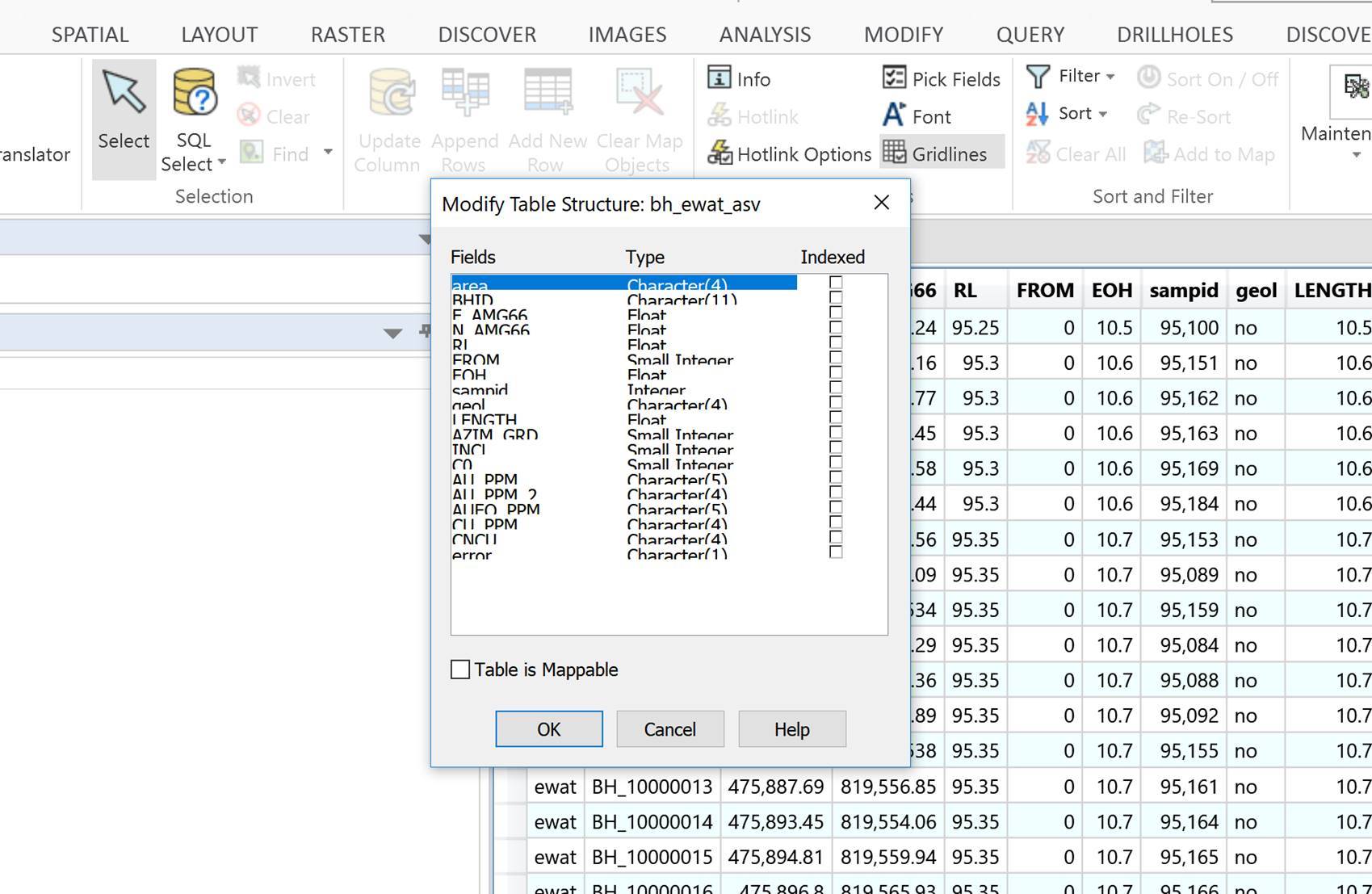Enable indexing for the E_AMG66 field

coord(836,313)
